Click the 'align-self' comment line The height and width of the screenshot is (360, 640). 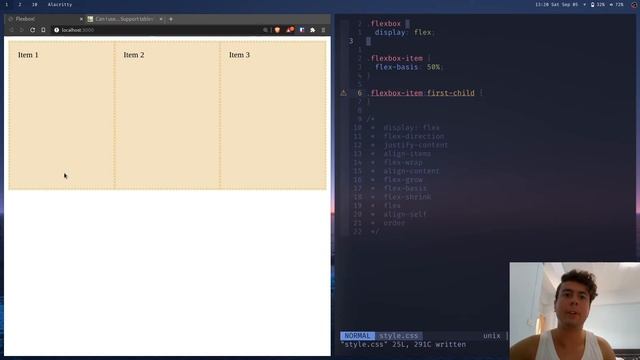[x=405, y=214]
